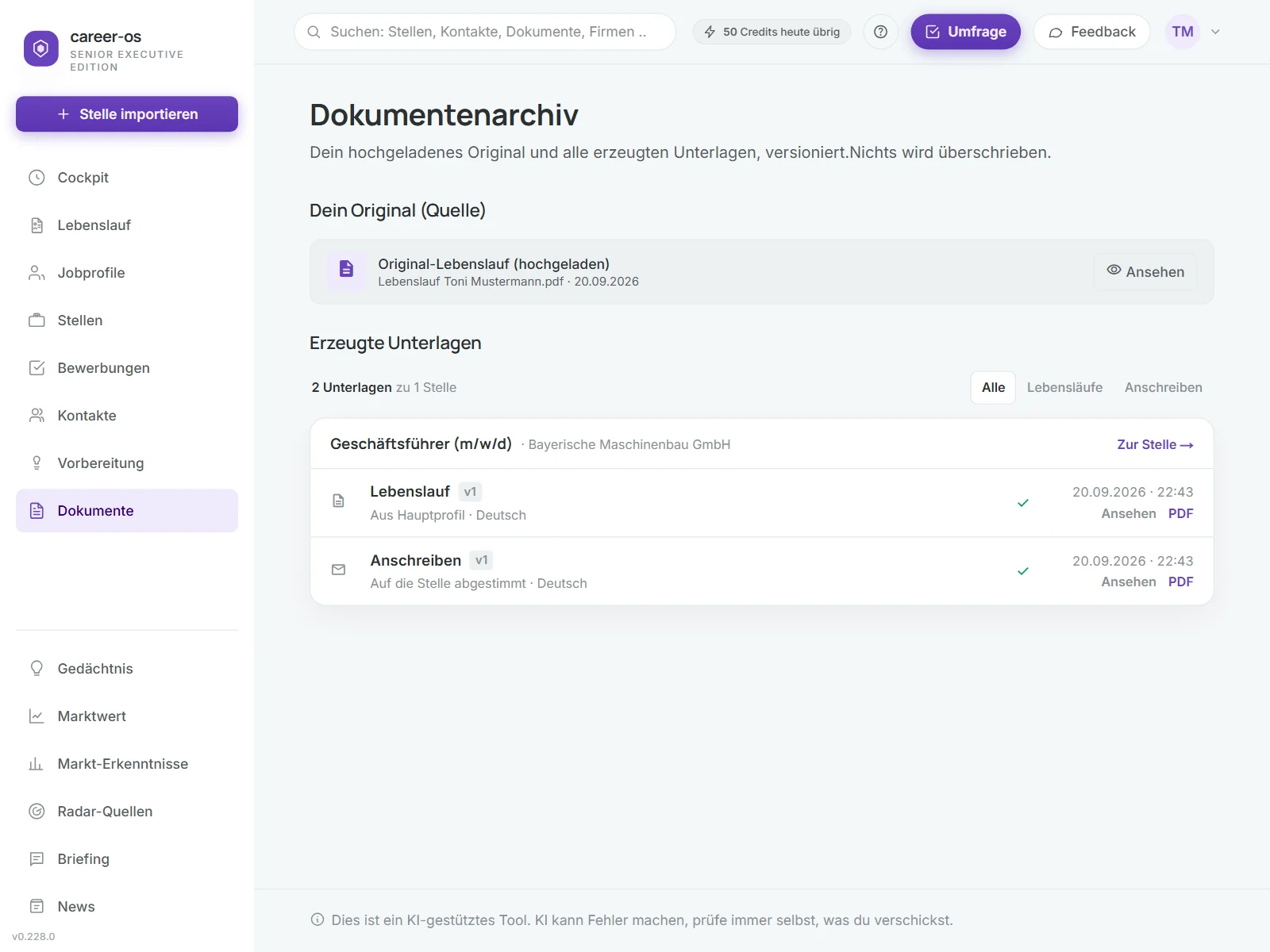Click Ansehen in the Anschreiben v1 row
This screenshot has height=952, width=1270.
(x=1128, y=582)
